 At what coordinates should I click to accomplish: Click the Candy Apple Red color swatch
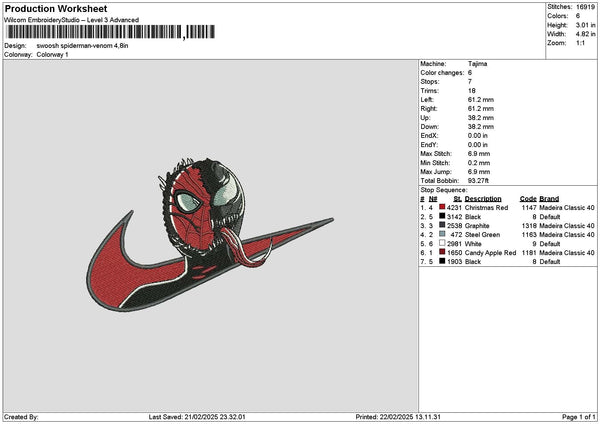point(442,252)
